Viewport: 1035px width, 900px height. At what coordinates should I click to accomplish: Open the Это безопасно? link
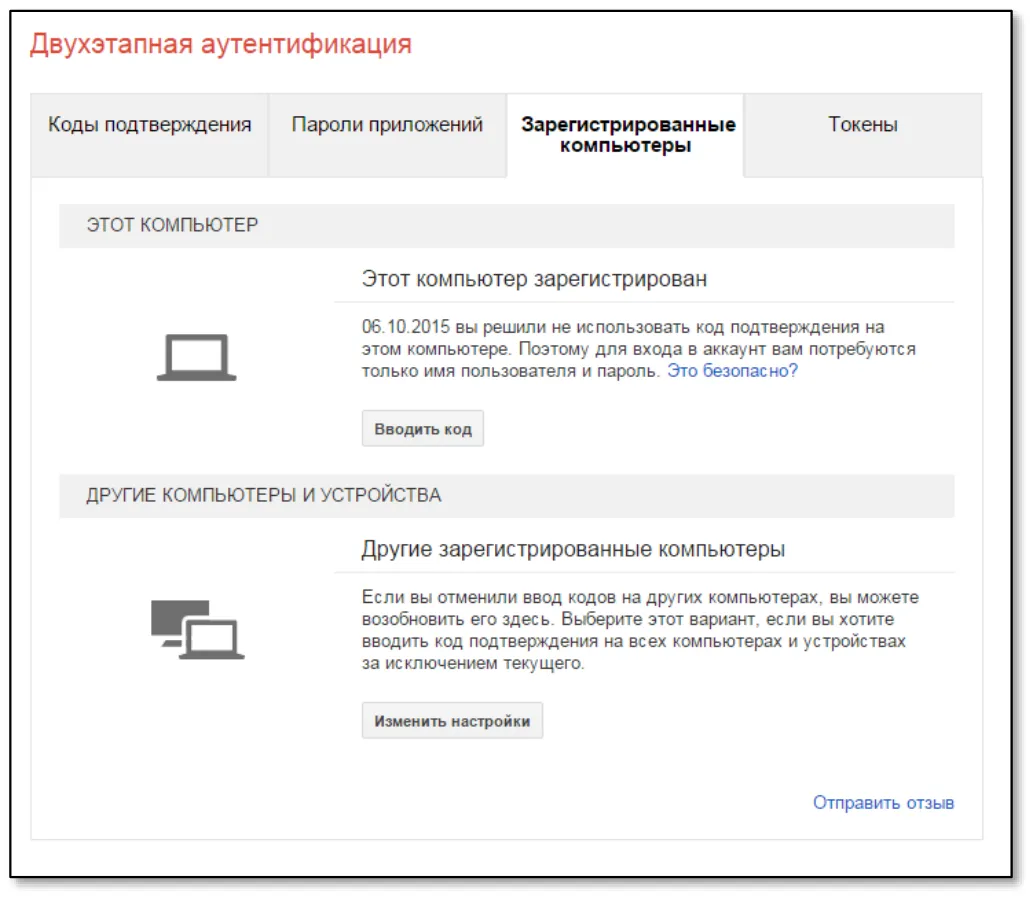[732, 370]
